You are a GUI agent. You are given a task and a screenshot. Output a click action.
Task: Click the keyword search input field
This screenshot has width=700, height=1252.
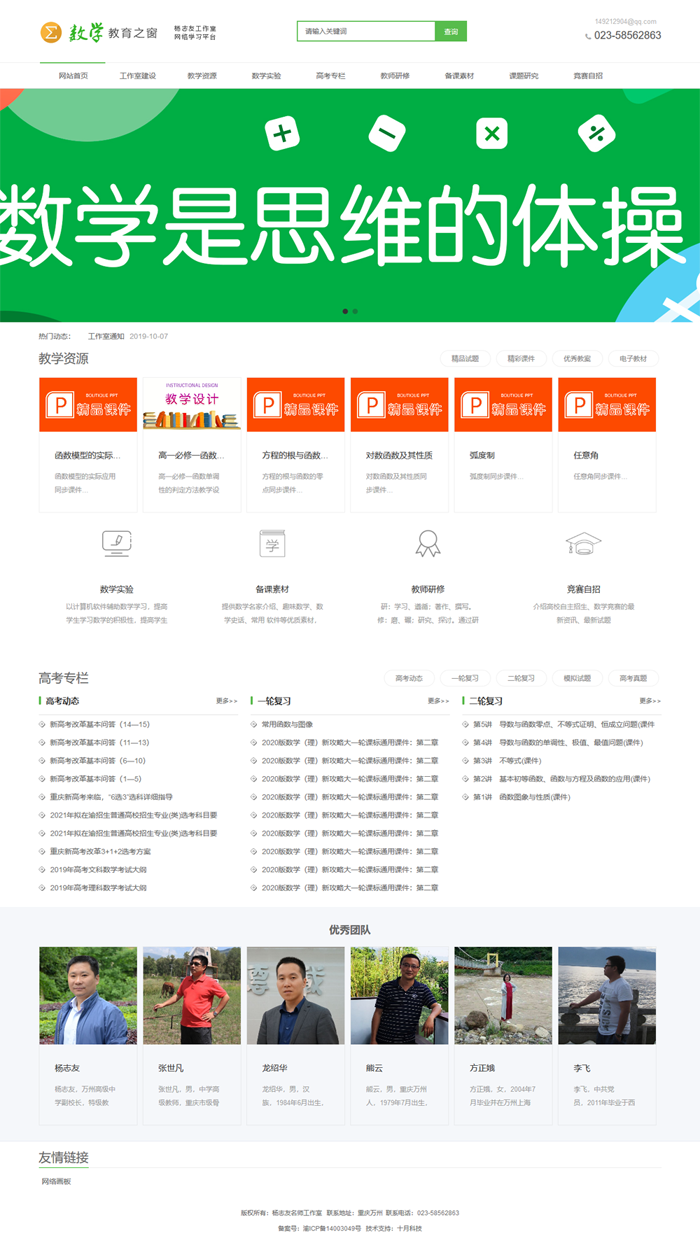tap(366, 32)
